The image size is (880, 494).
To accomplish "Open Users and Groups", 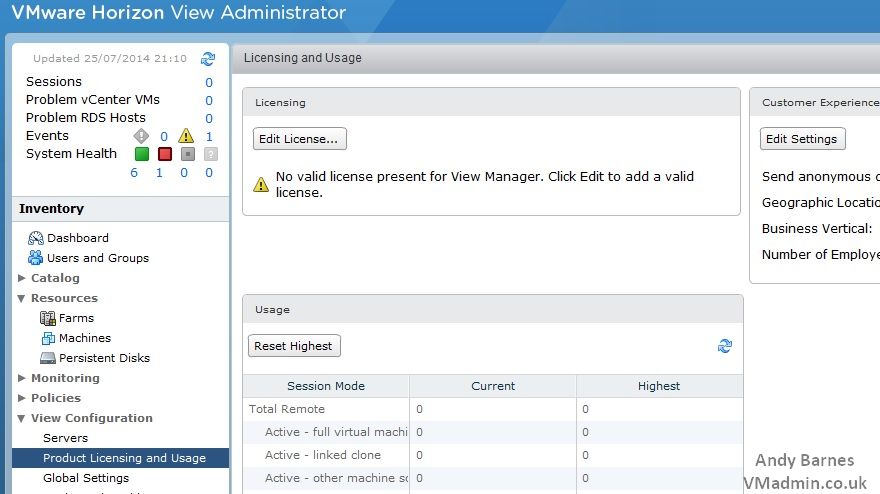I will pyautogui.click(x=98, y=258).
